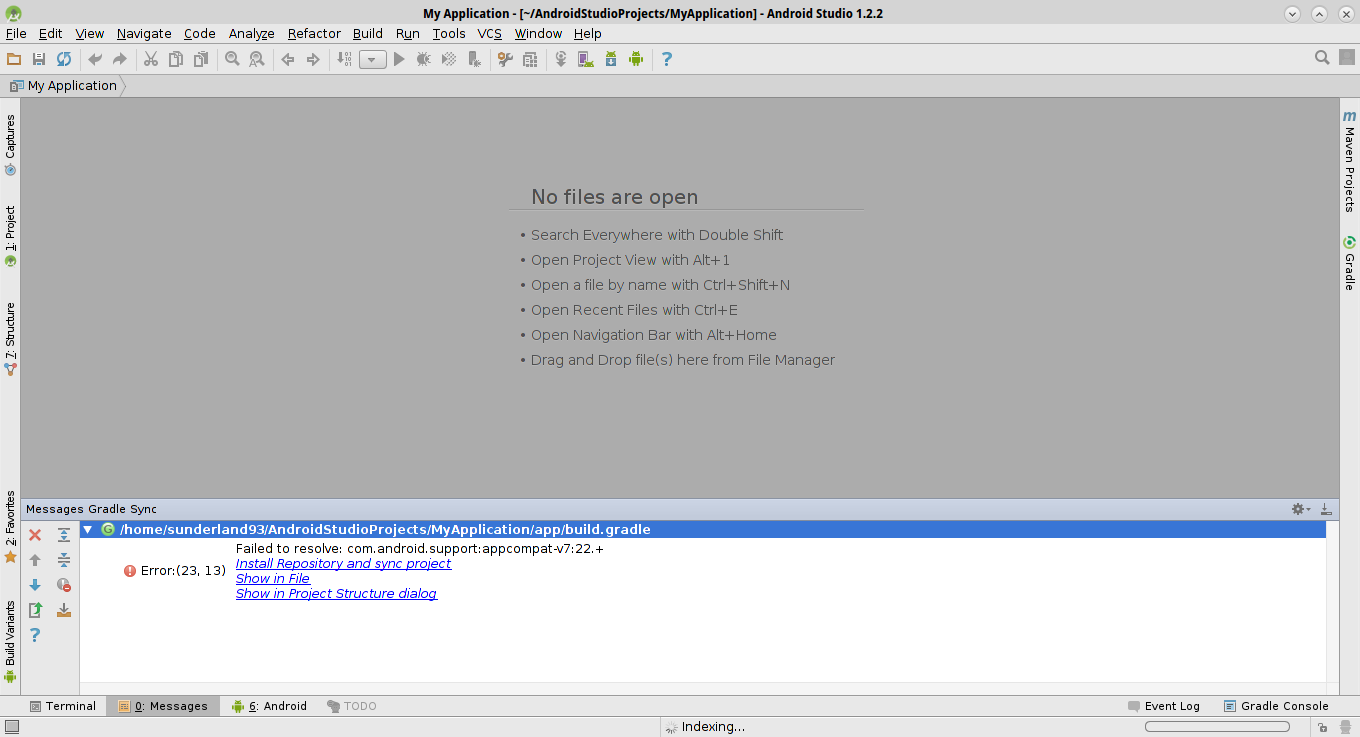Image resolution: width=1360 pixels, height=737 pixels.
Task: Start the Debug icon on the toolbar
Action: [423, 59]
